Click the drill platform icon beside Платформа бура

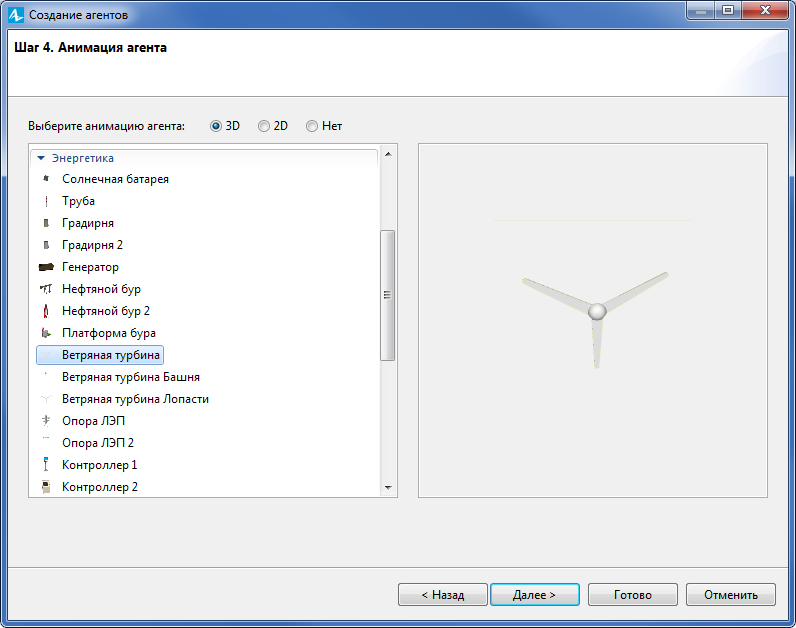46,333
